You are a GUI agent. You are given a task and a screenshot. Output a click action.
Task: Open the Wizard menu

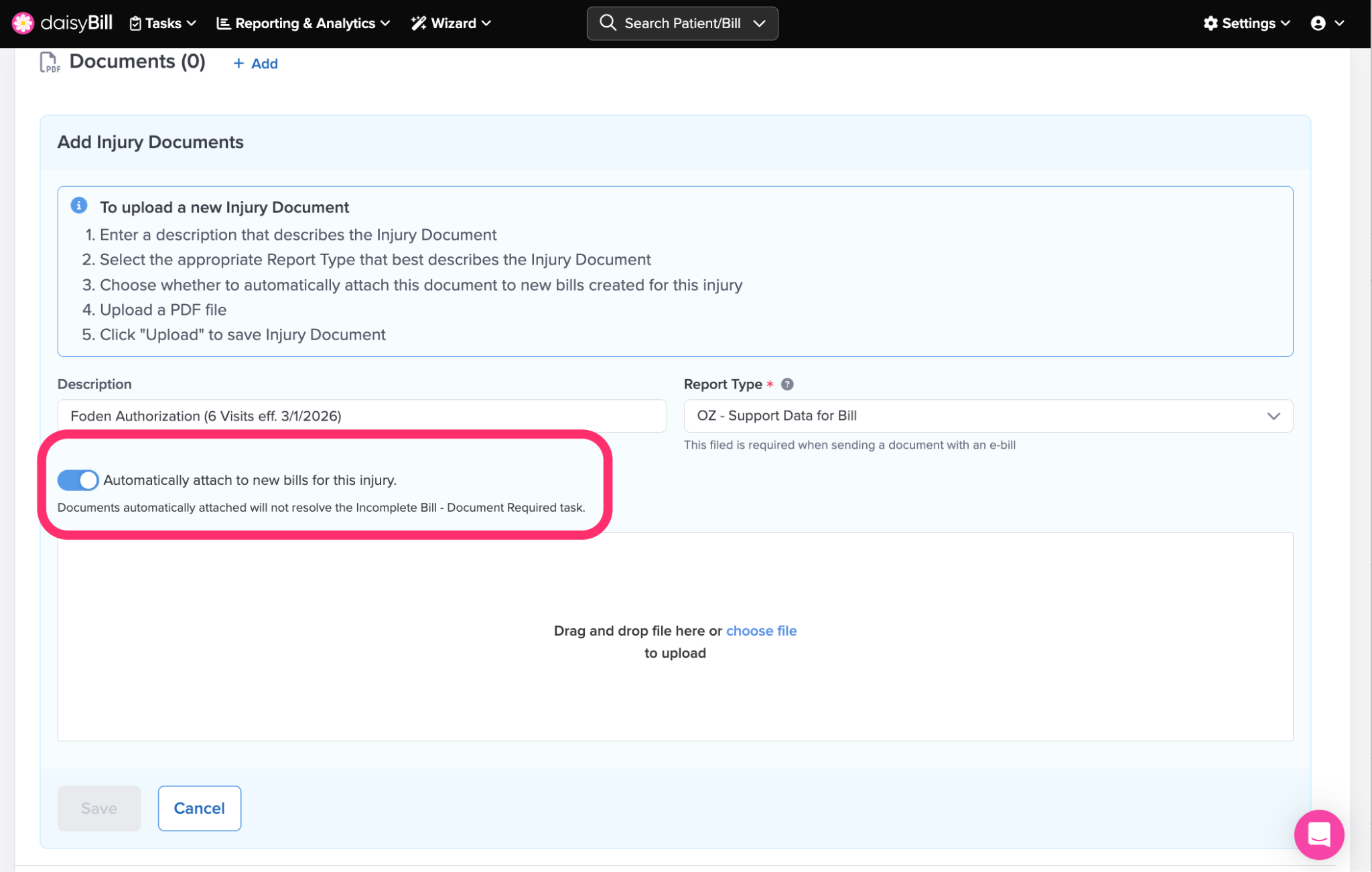click(451, 23)
